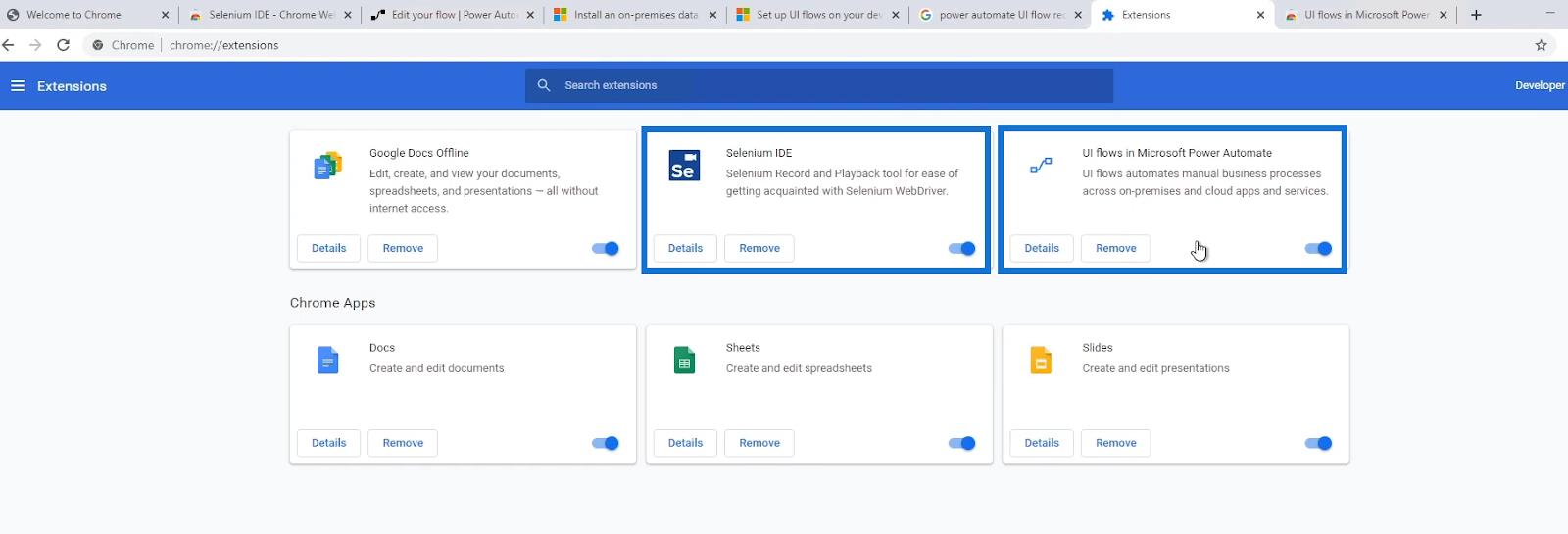Click the Google Docs Offline extension icon
1568x534 pixels.
pyautogui.click(x=328, y=166)
